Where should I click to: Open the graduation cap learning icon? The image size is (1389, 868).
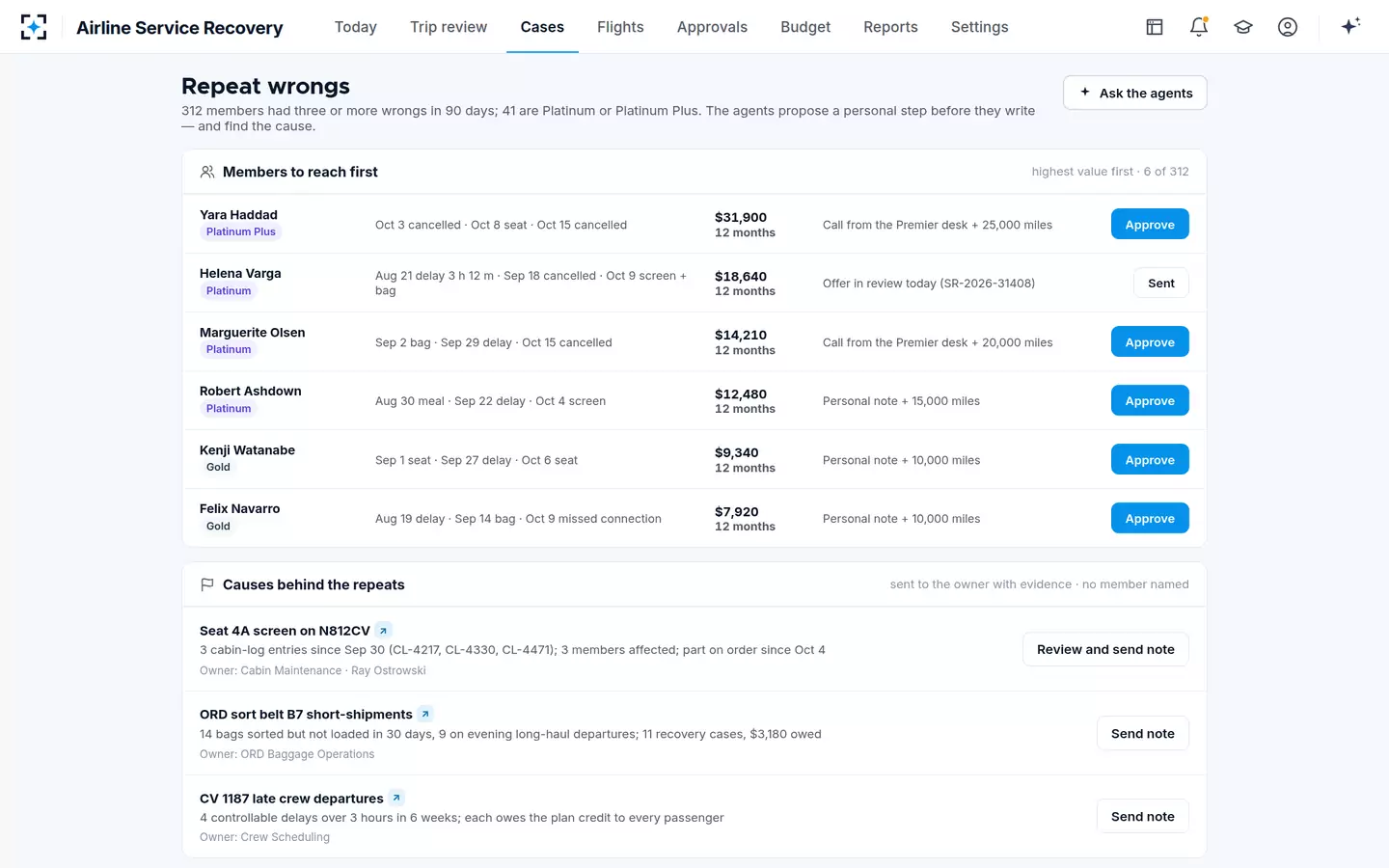coord(1243,27)
